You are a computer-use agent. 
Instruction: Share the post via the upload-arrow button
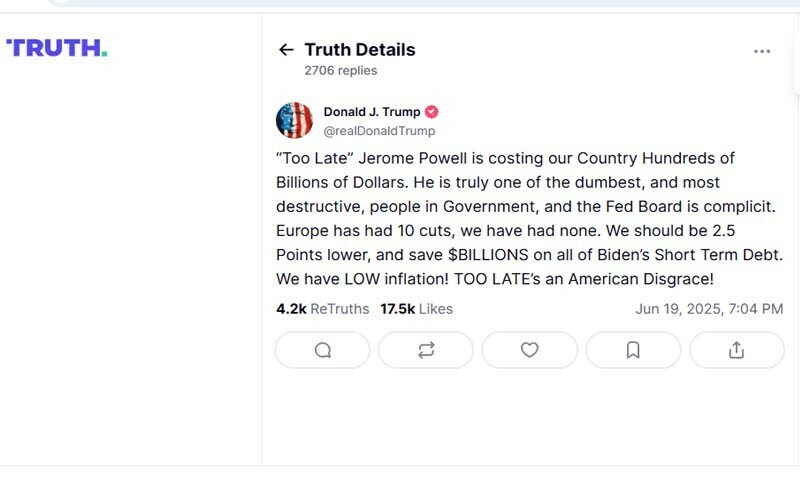point(736,350)
